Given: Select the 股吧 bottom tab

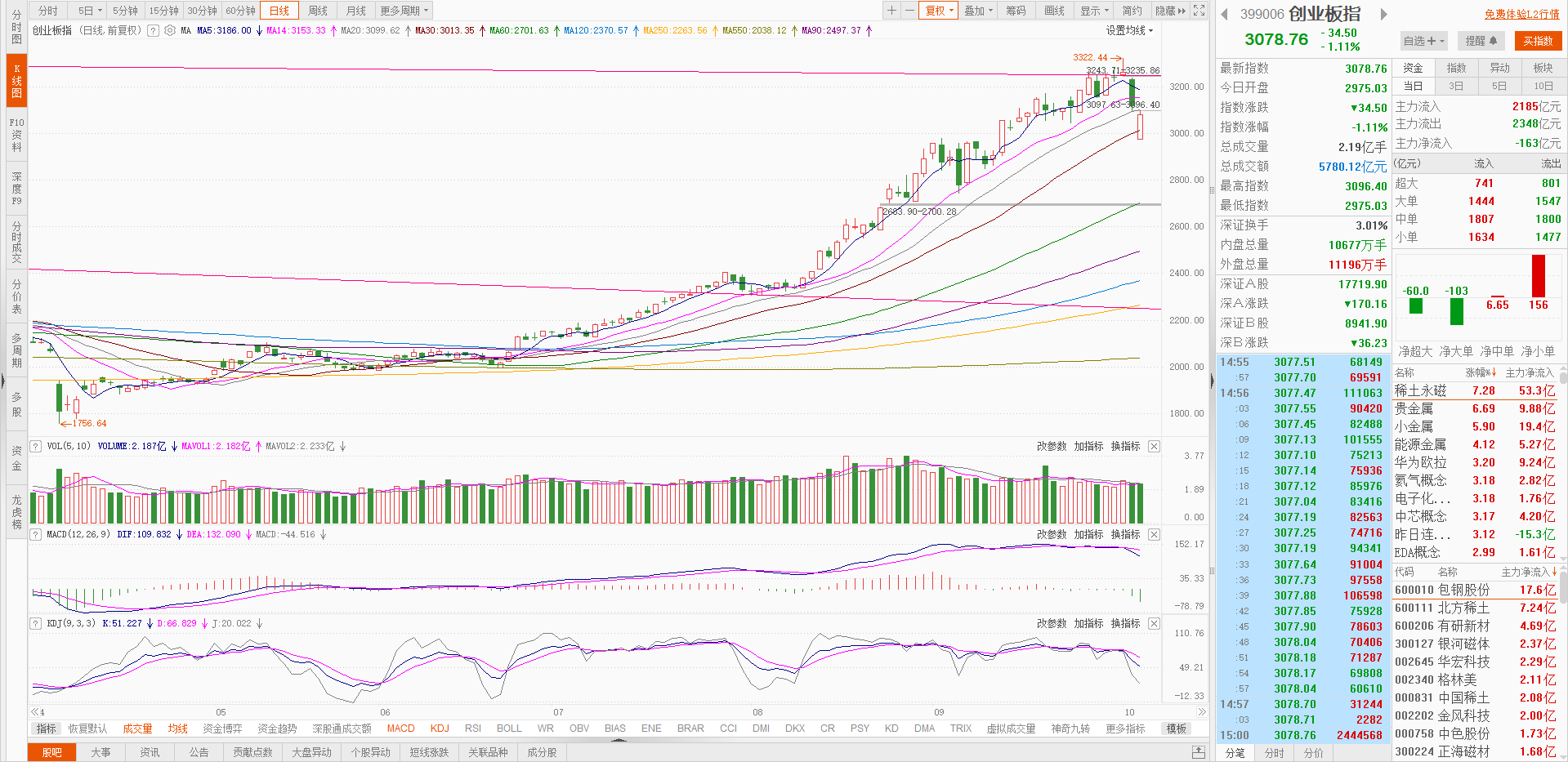Looking at the screenshot, I should coord(51,752).
